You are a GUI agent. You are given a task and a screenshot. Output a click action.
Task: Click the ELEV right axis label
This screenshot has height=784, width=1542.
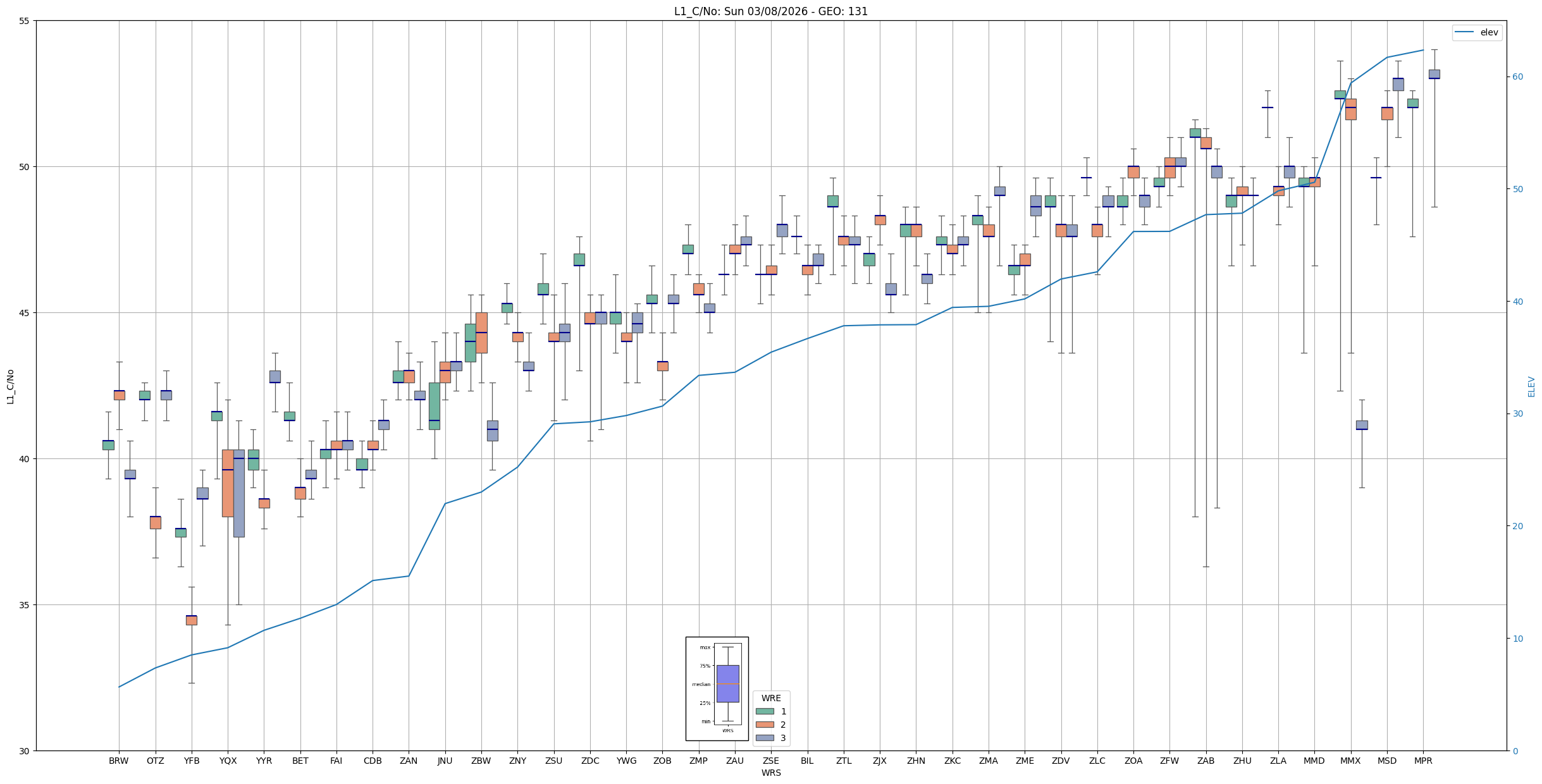(x=1531, y=386)
